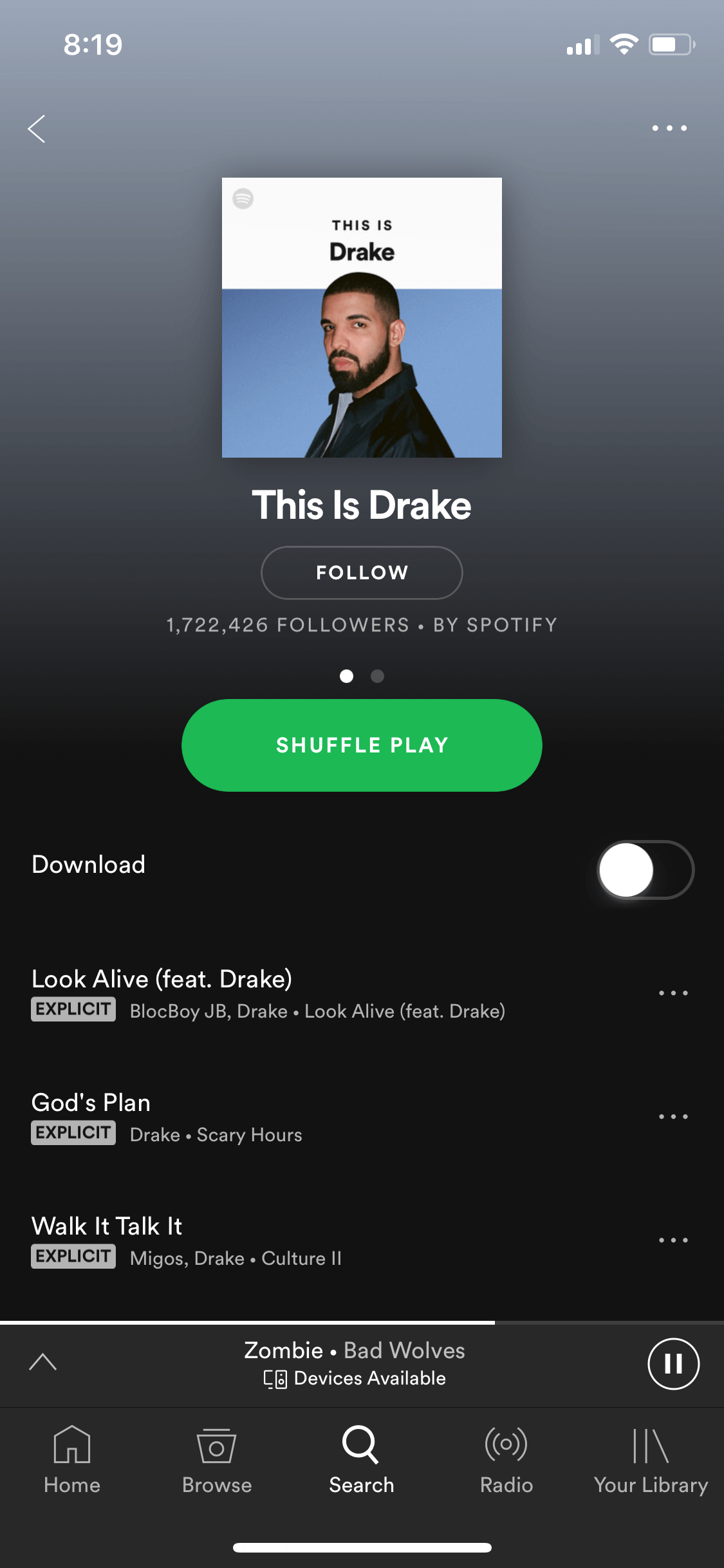The height and width of the screenshot is (1568, 724).
Task: Open the Browse tab
Action: click(217, 1459)
